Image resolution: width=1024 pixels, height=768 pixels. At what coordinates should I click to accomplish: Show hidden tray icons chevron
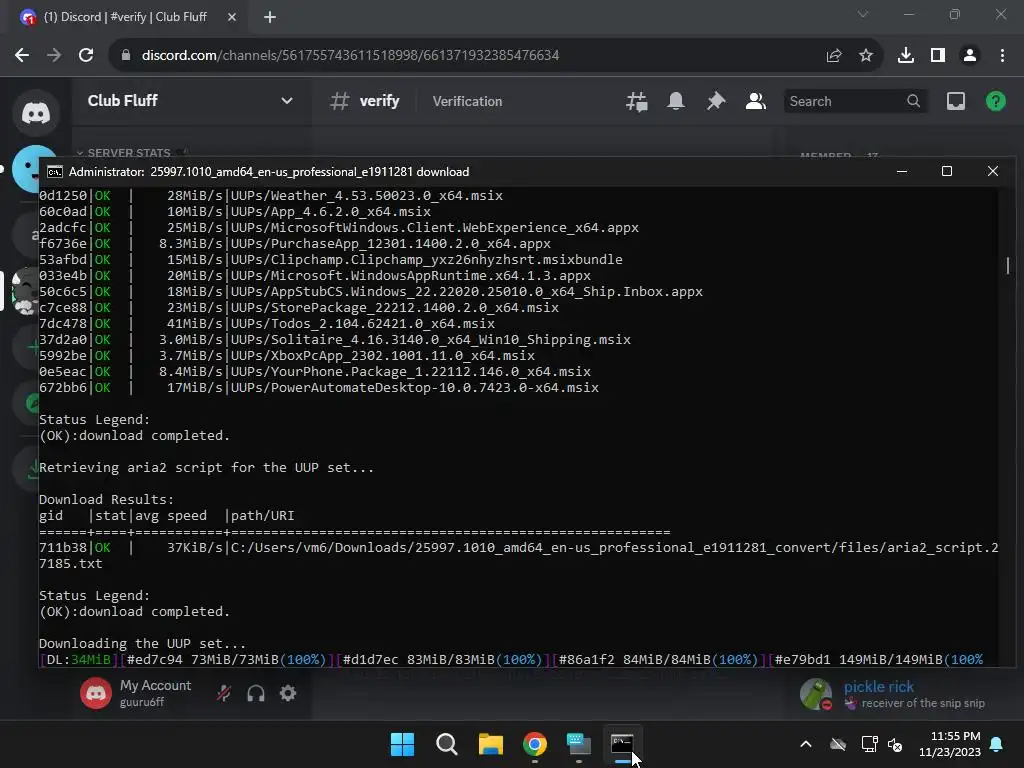pyautogui.click(x=806, y=744)
